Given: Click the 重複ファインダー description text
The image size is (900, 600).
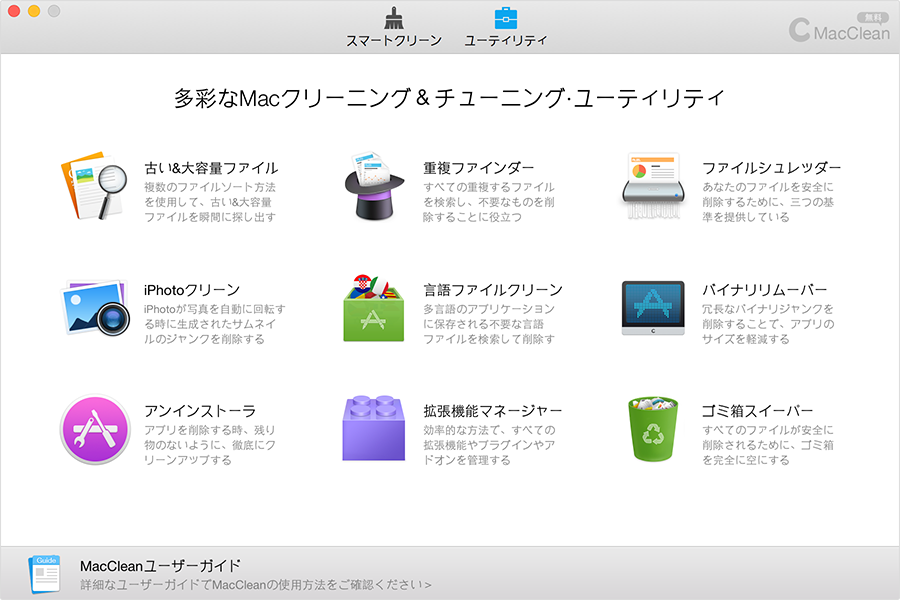Looking at the screenshot, I should coord(489,202).
